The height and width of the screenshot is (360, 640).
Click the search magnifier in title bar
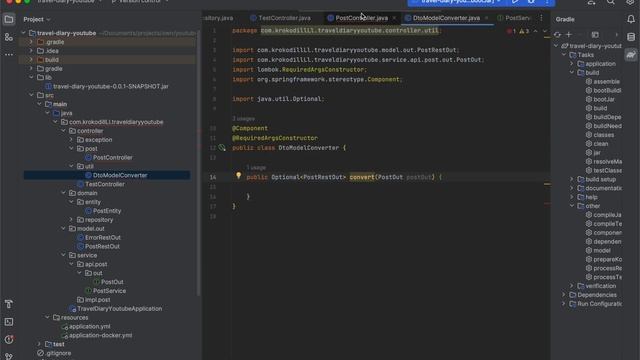pos(611,2)
